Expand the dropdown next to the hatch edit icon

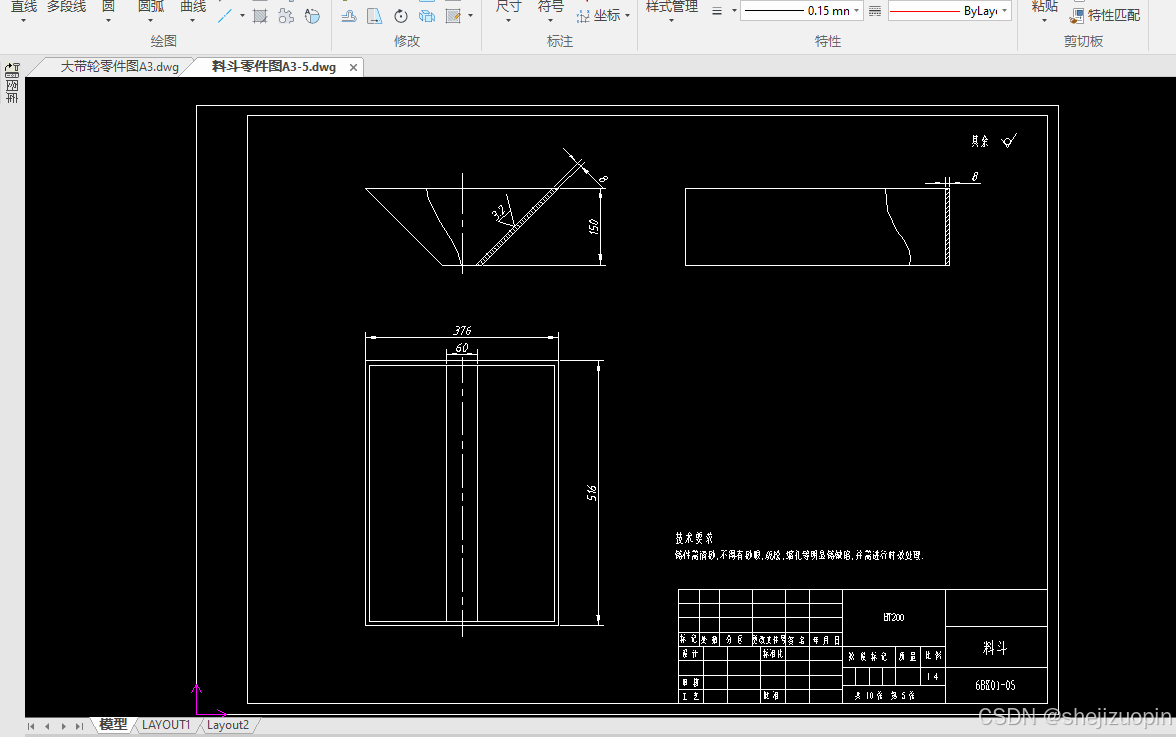[470, 16]
